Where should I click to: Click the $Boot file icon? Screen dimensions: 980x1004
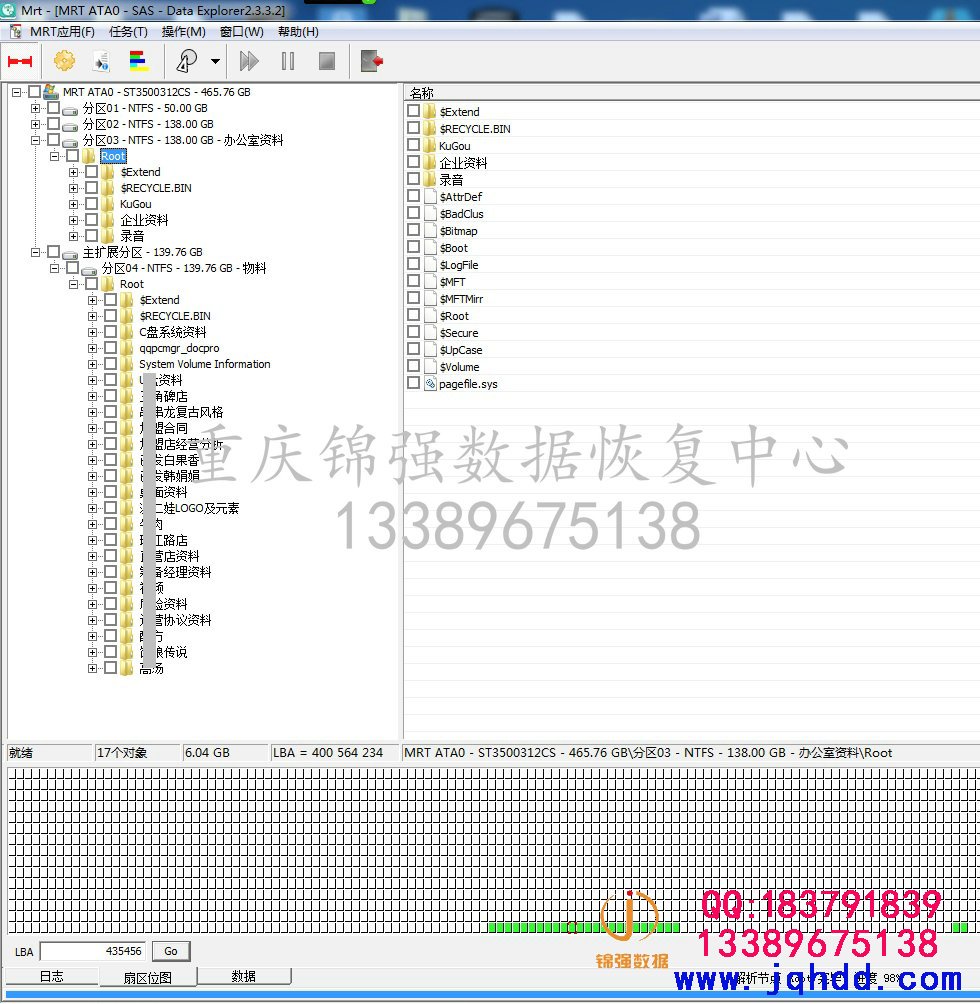(430, 247)
